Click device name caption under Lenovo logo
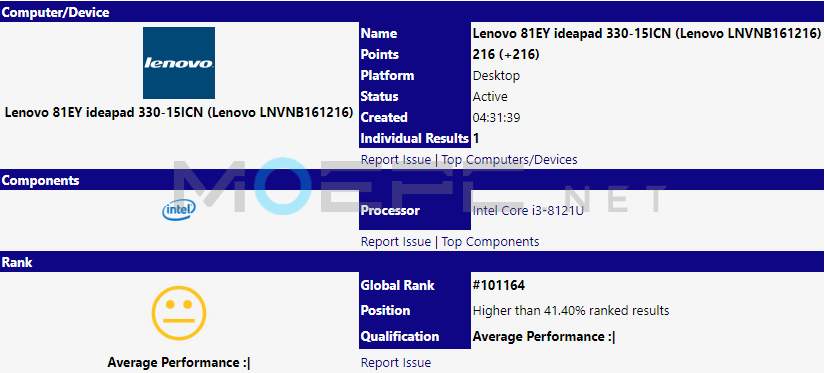 [x=179, y=113]
